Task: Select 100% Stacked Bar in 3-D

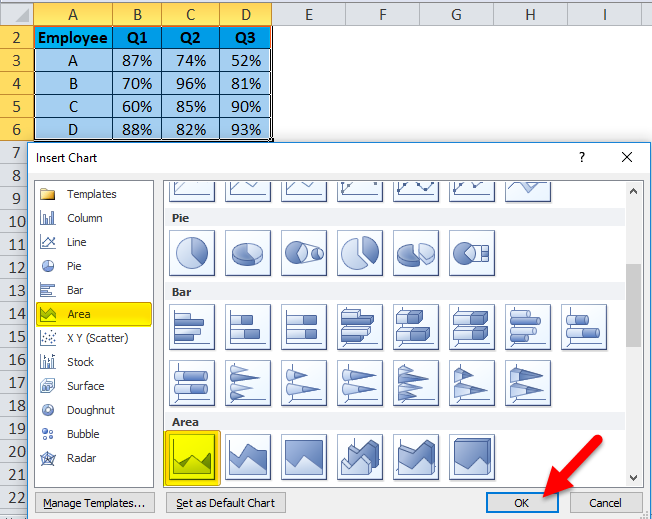Action: [472, 327]
